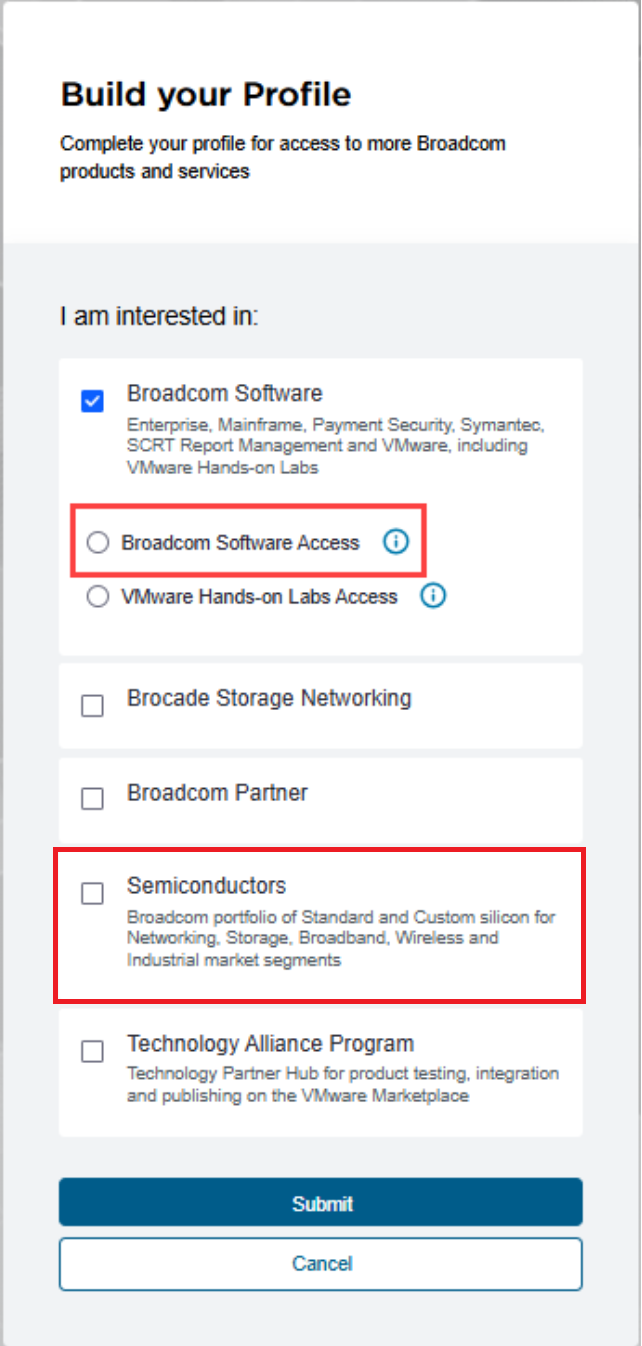Click the Cancel button
The width and height of the screenshot is (642, 1346).
[x=321, y=1264]
